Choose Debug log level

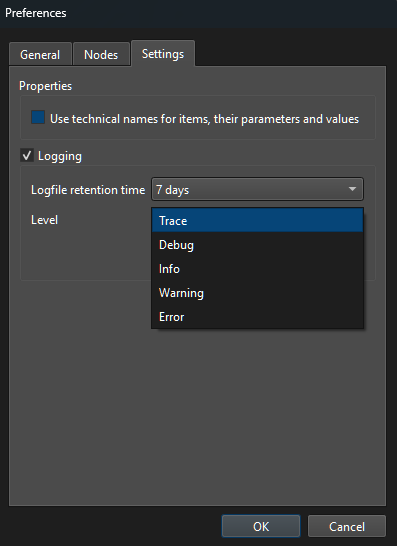click(257, 244)
